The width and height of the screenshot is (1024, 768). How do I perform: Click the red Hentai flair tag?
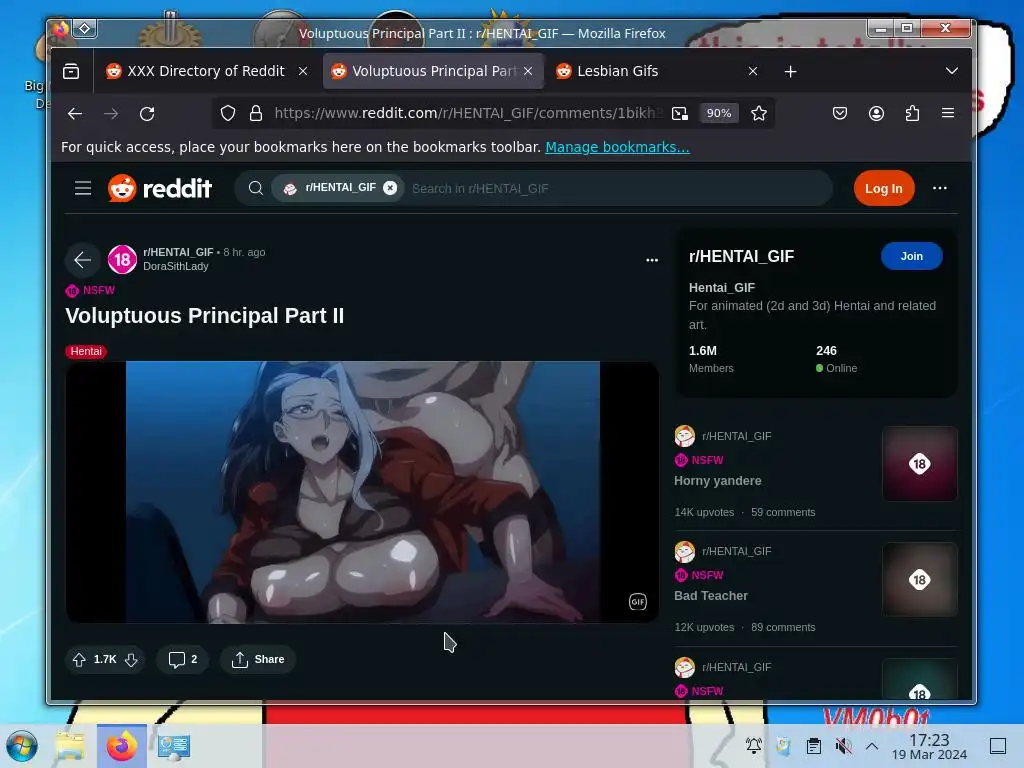tap(86, 351)
